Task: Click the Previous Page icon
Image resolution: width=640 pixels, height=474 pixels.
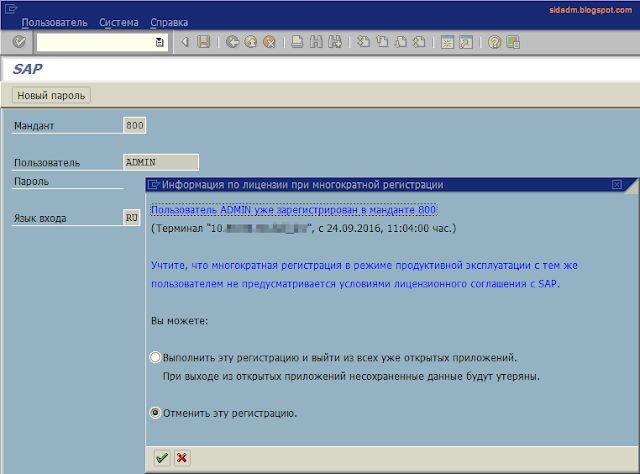Action: coord(382,42)
